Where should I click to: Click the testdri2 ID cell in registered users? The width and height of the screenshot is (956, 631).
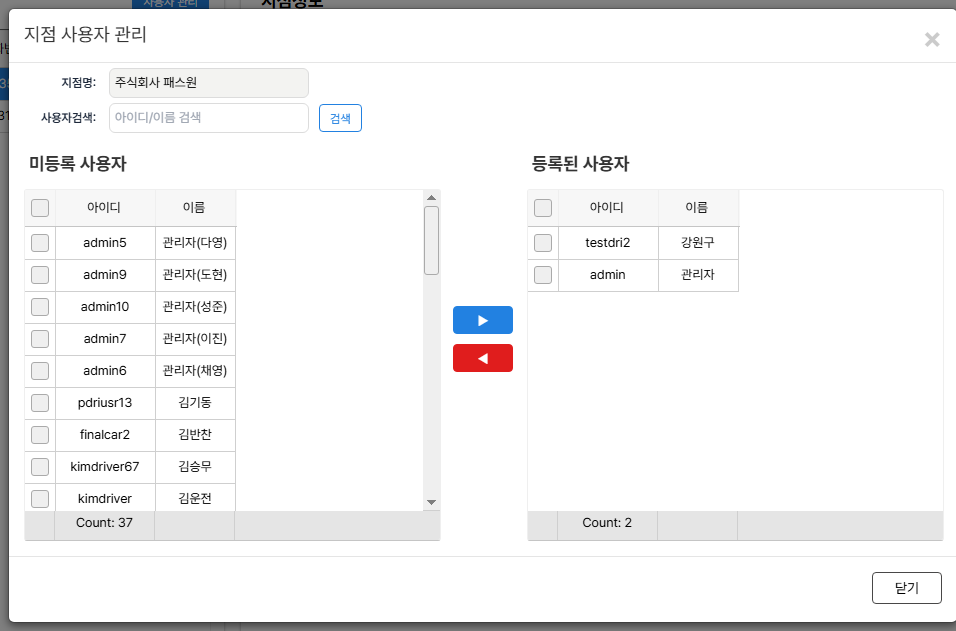point(608,243)
